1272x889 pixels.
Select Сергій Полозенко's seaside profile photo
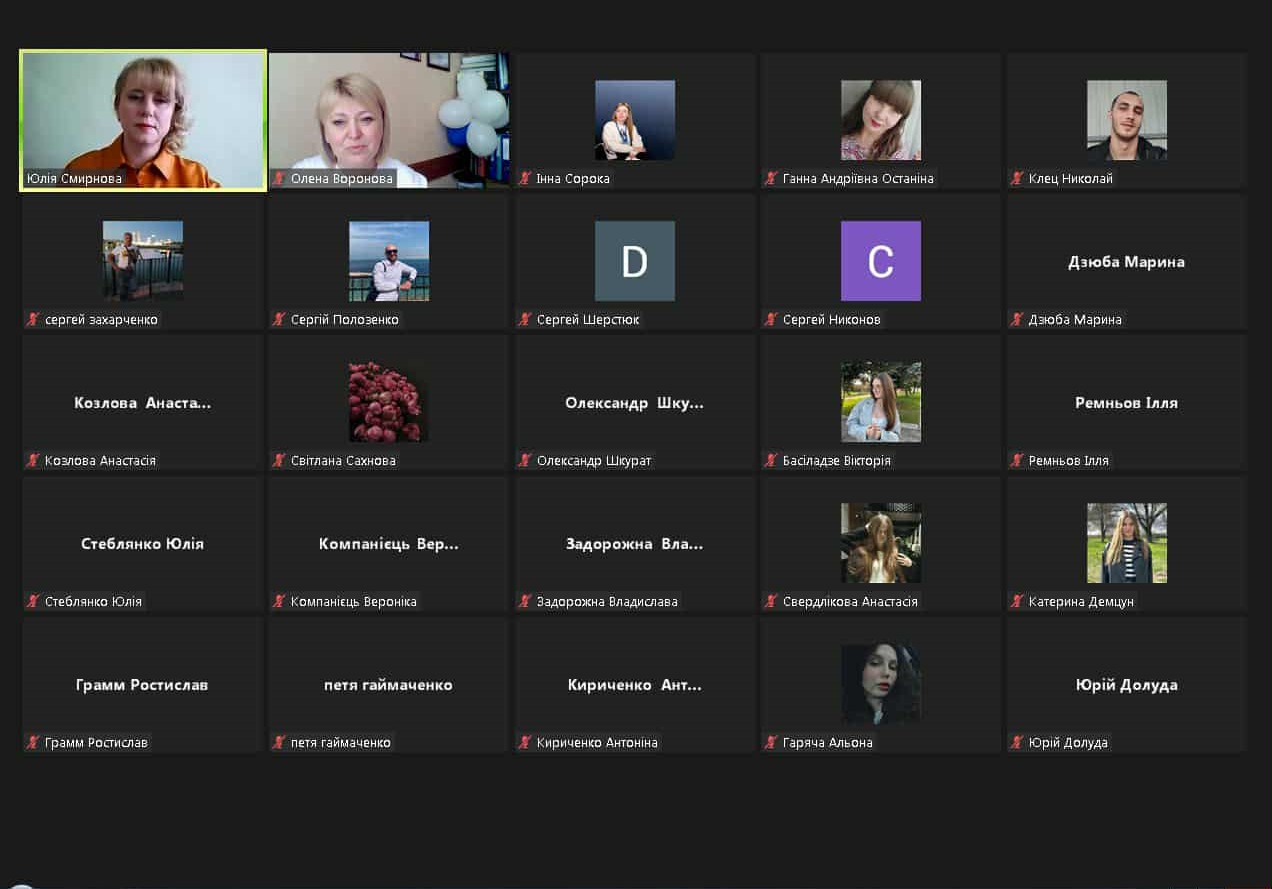coord(388,261)
